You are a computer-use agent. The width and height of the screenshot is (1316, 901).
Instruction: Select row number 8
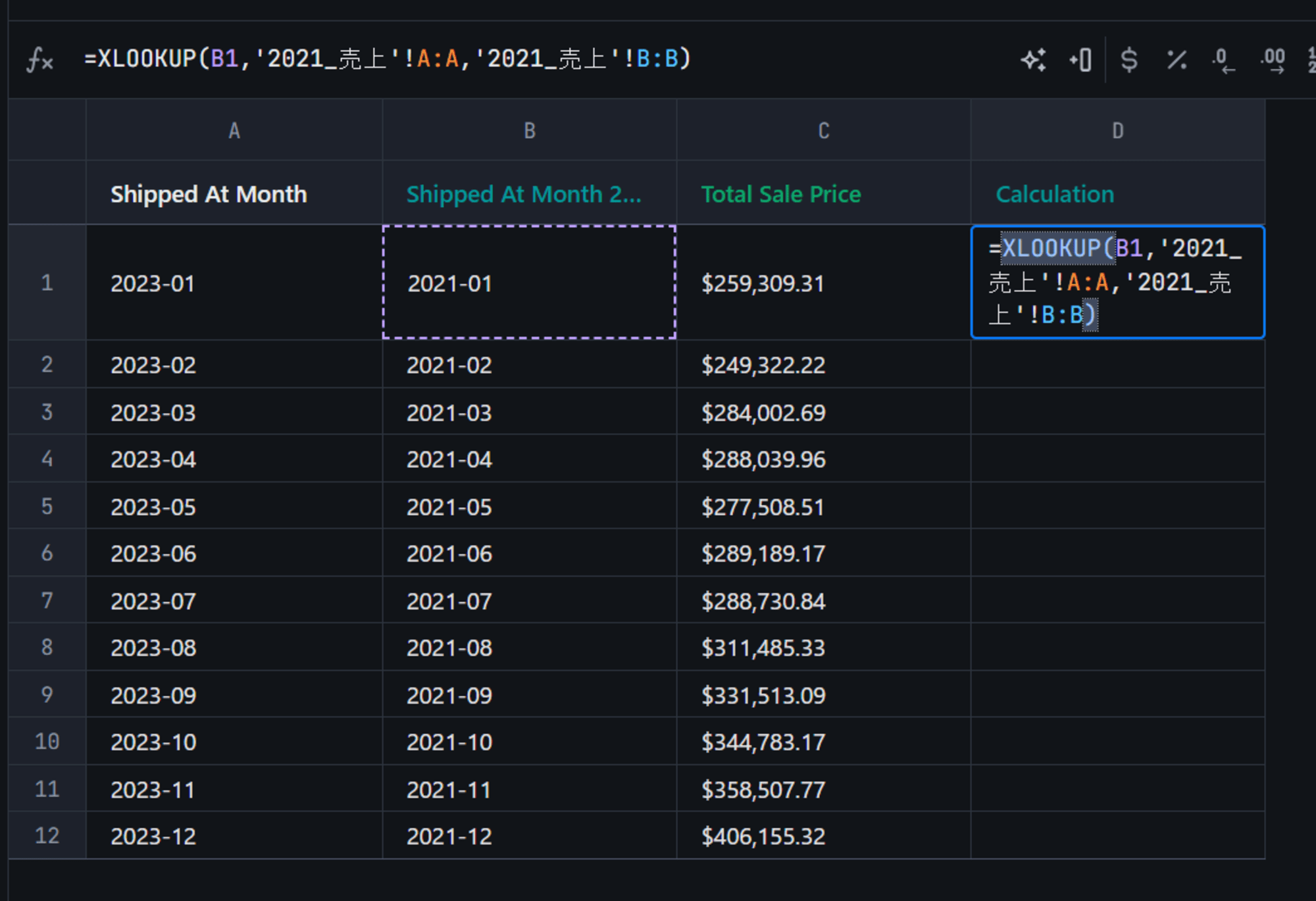pos(47,647)
